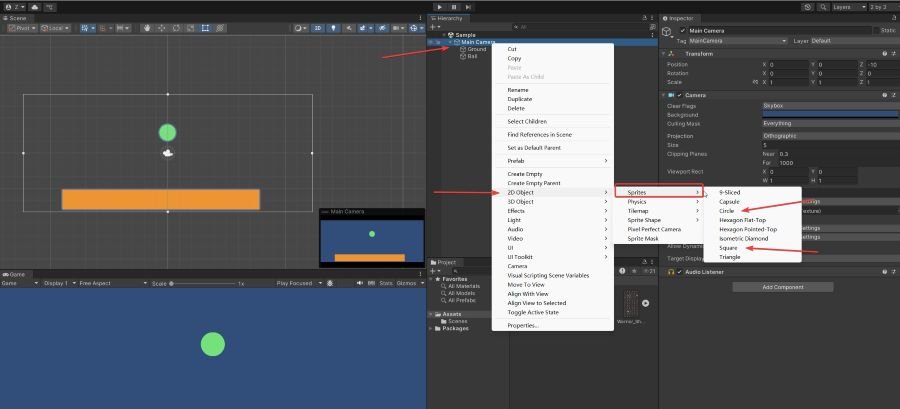This screenshot has height=409, width=900.
Task: Toggle Stats in the Game view
Action: [x=386, y=283]
